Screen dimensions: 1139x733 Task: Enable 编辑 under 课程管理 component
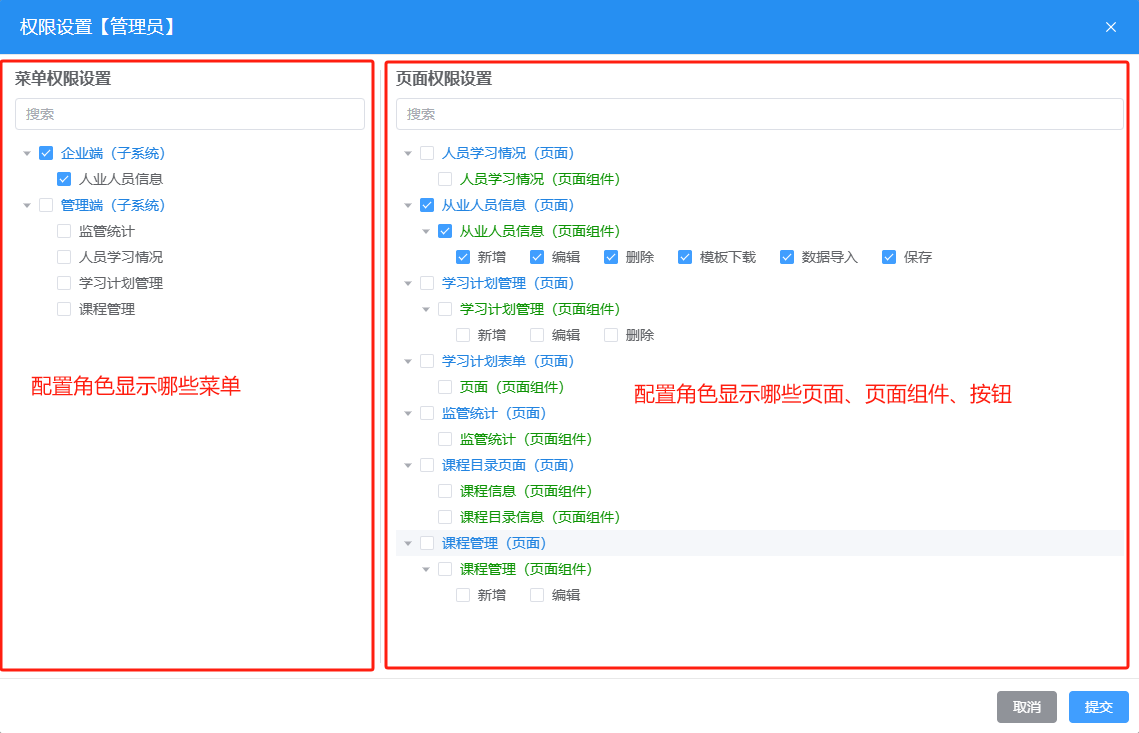(537, 596)
